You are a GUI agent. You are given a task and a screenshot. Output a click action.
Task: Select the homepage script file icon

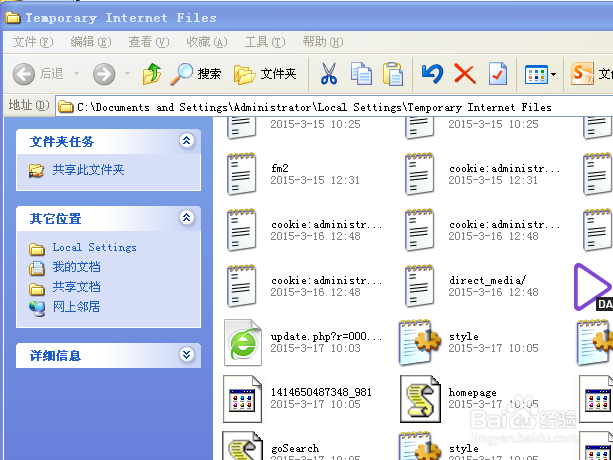pos(420,399)
